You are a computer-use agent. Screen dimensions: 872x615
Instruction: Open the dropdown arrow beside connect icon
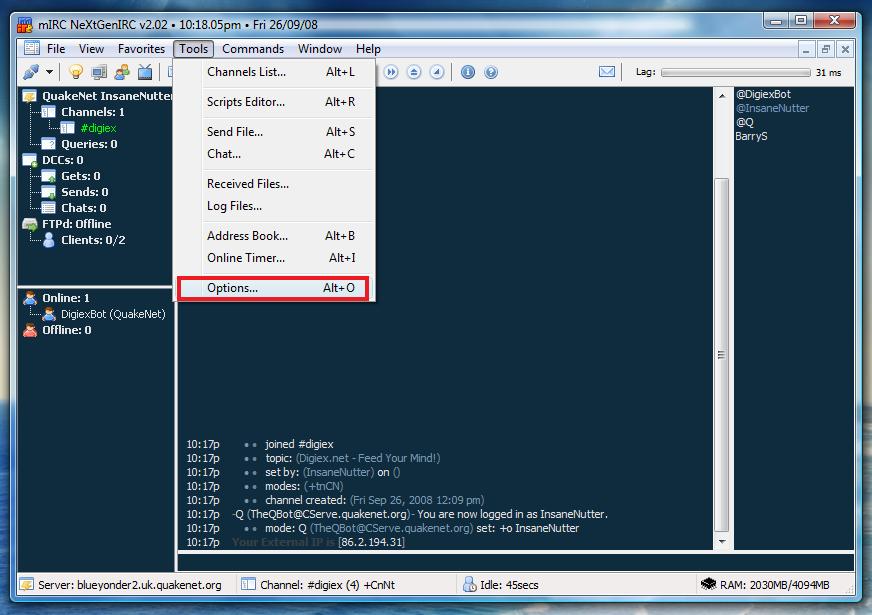(48, 72)
